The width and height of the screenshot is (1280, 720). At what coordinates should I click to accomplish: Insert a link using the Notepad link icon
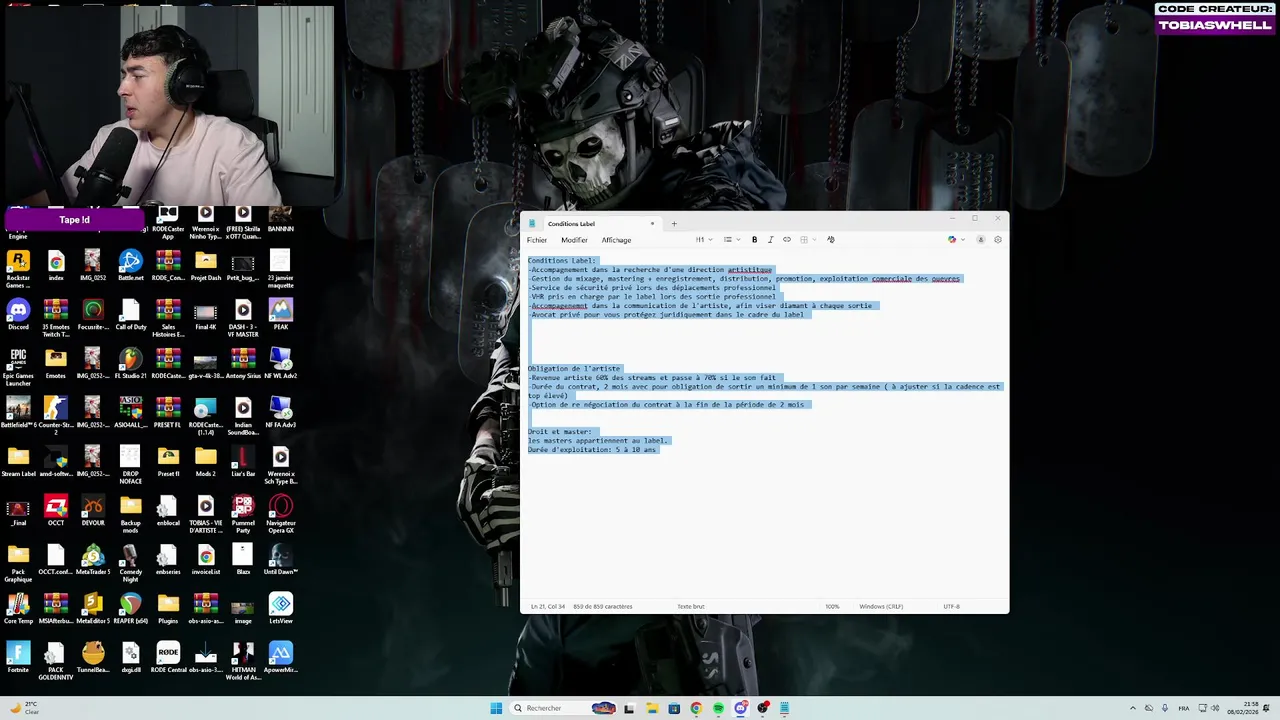[x=787, y=240]
